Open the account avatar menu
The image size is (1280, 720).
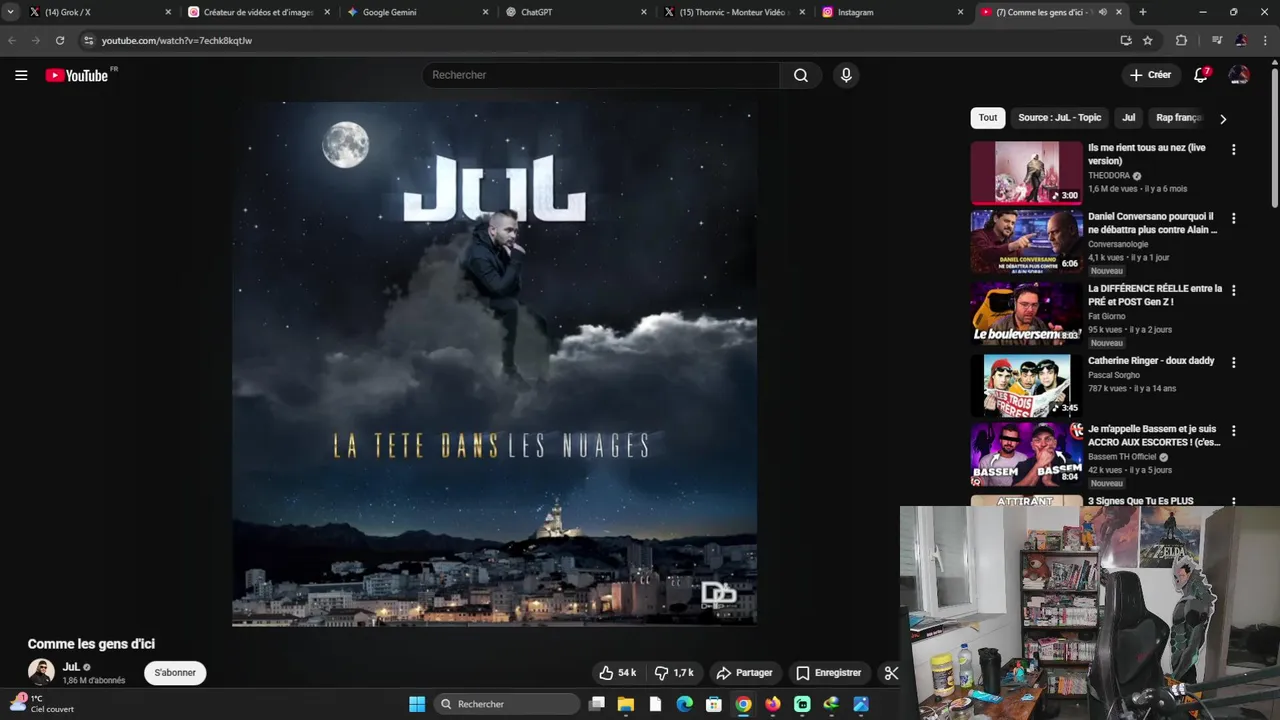tap(1239, 75)
